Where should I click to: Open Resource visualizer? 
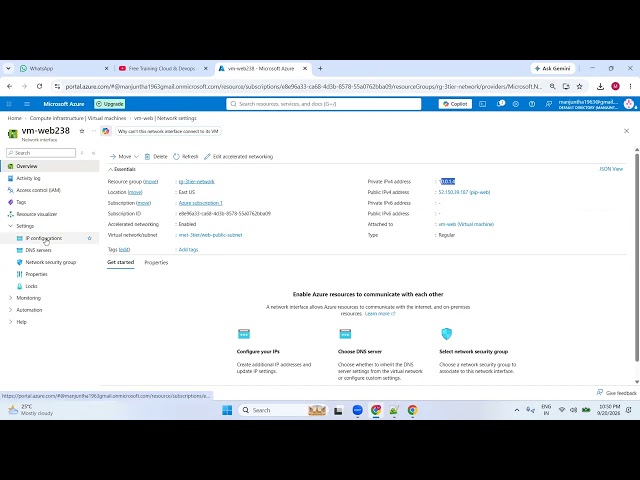tap(37, 214)
